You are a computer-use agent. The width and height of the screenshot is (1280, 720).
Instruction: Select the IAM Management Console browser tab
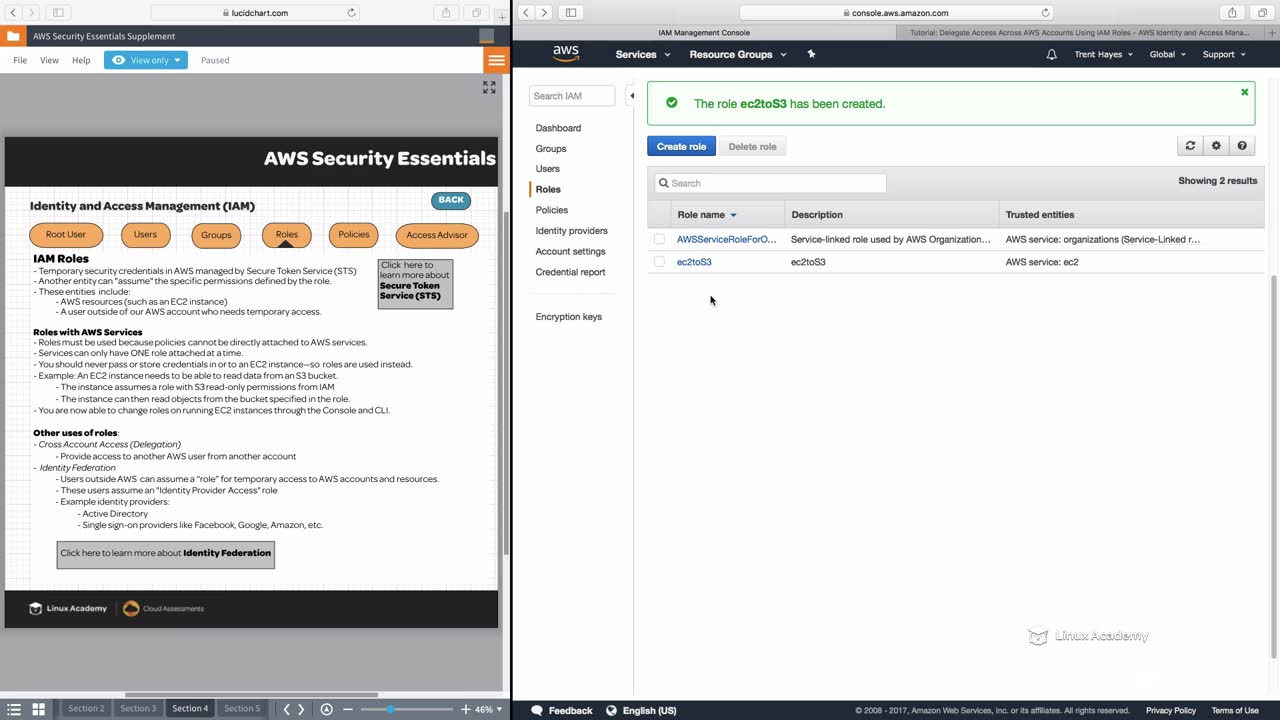point(704,33)
